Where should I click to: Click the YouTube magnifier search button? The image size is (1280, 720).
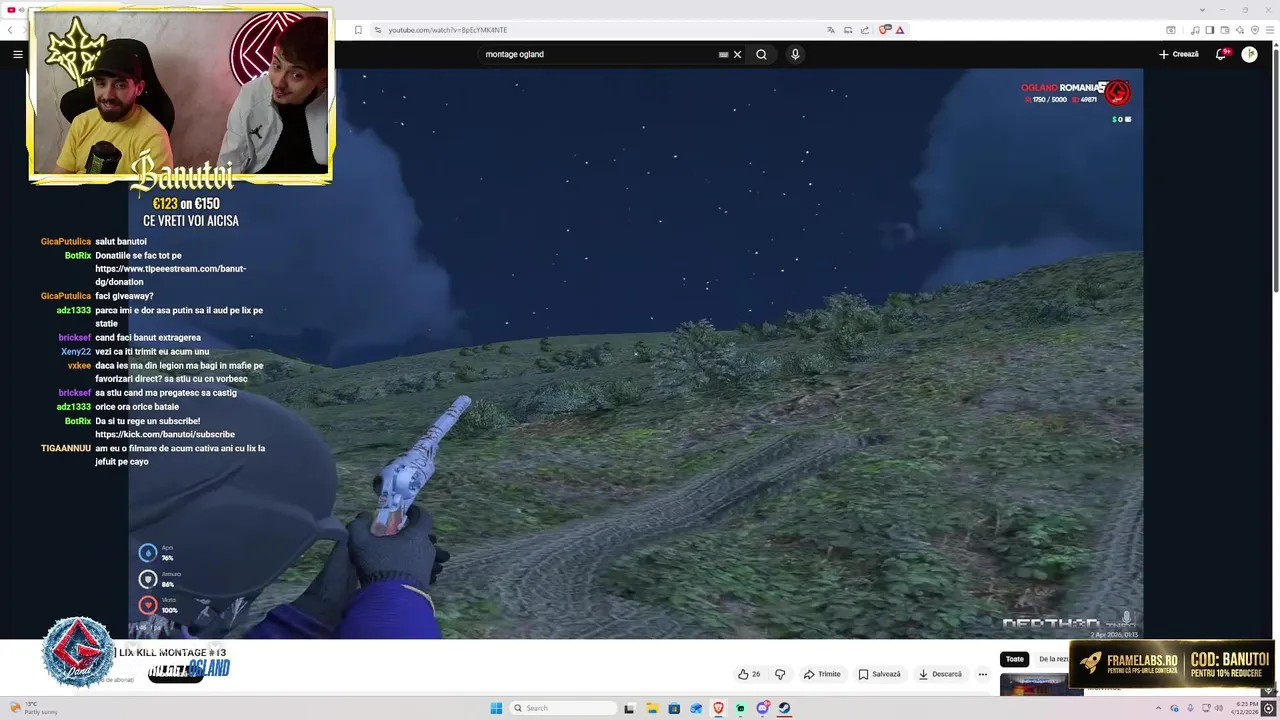(761, 54)
